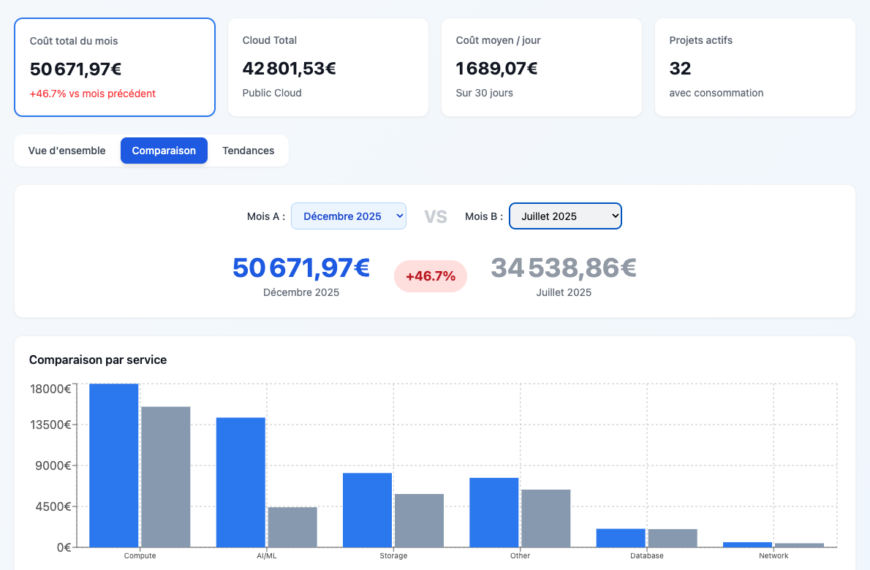Open the Mois A dropdown
This screenshot has width=870, height=570.
(348, 216)
